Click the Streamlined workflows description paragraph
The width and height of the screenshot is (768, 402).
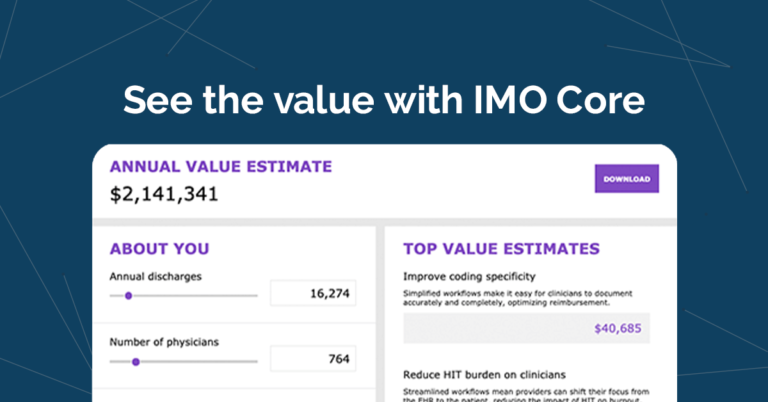click(x=526, y=394)
